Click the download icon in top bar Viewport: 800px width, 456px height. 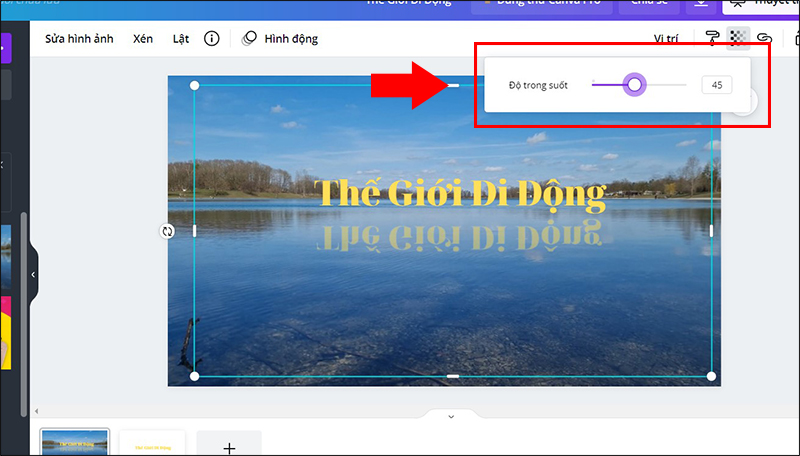701,5
